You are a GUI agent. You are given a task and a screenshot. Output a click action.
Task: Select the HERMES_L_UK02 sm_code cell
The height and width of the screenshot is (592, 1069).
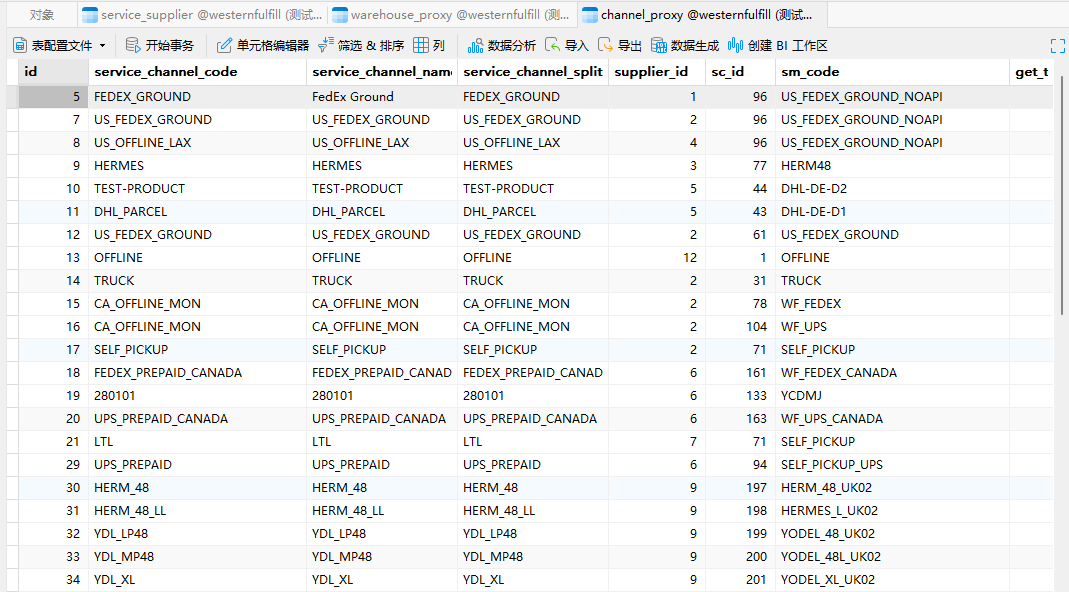892,511
